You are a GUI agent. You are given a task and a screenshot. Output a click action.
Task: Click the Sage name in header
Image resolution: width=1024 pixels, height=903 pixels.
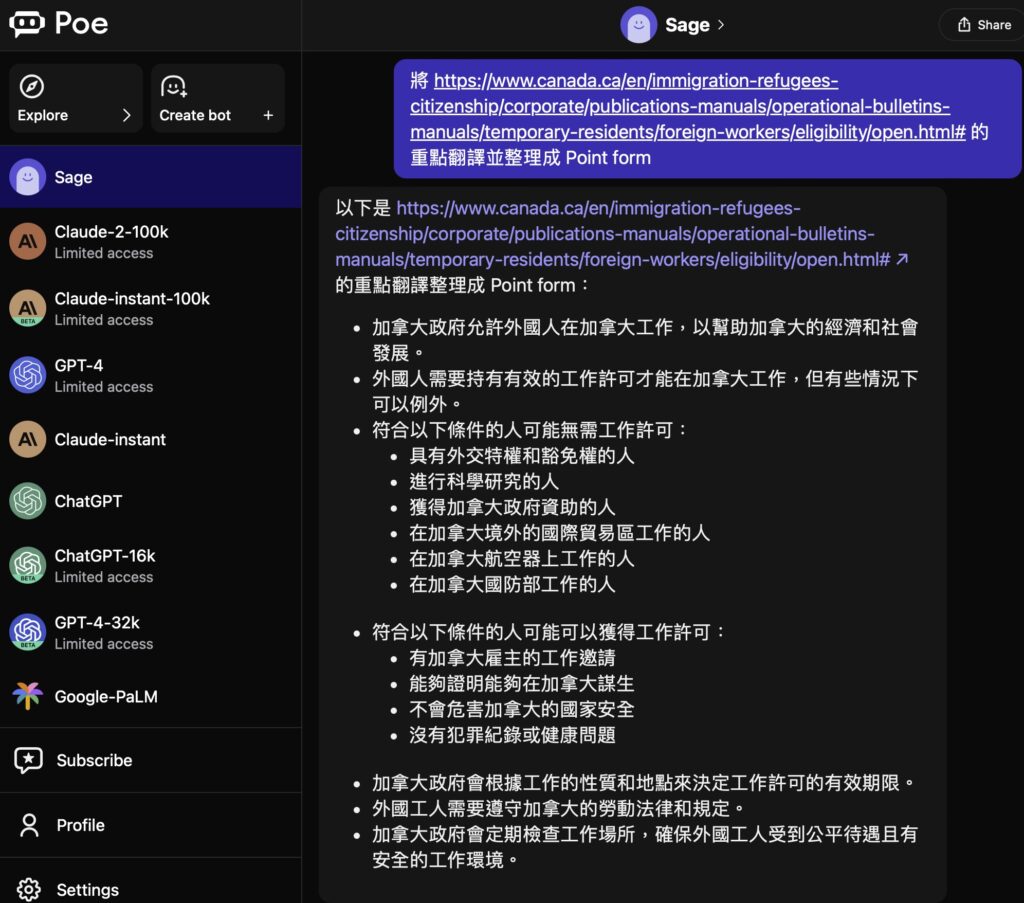point(687,25)
